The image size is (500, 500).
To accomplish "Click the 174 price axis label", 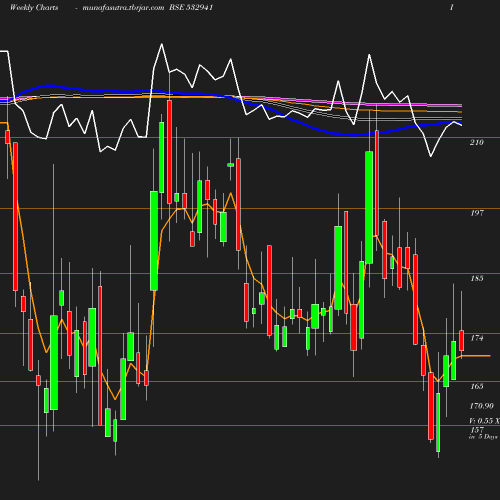I will point(477,338).
